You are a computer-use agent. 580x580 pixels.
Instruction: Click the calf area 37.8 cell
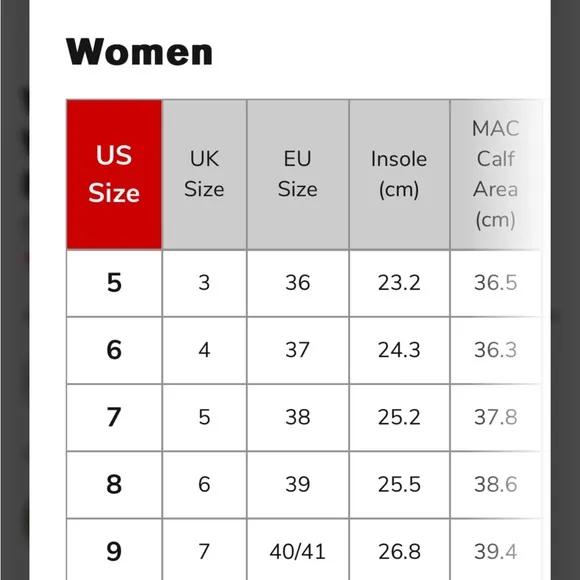[x=496, y=418]
